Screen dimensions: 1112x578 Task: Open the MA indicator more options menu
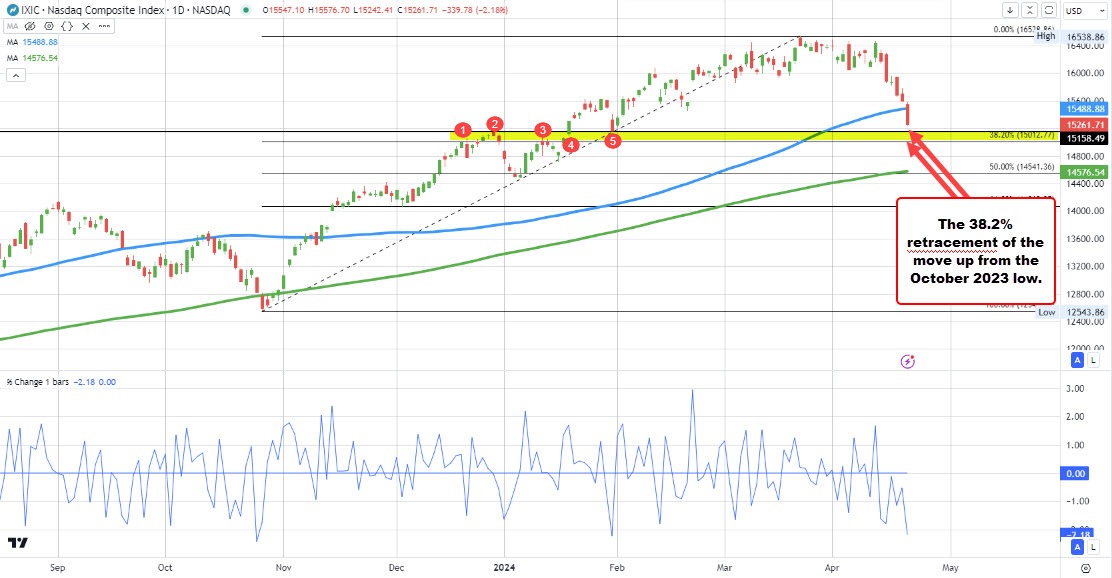coord(104,27)
